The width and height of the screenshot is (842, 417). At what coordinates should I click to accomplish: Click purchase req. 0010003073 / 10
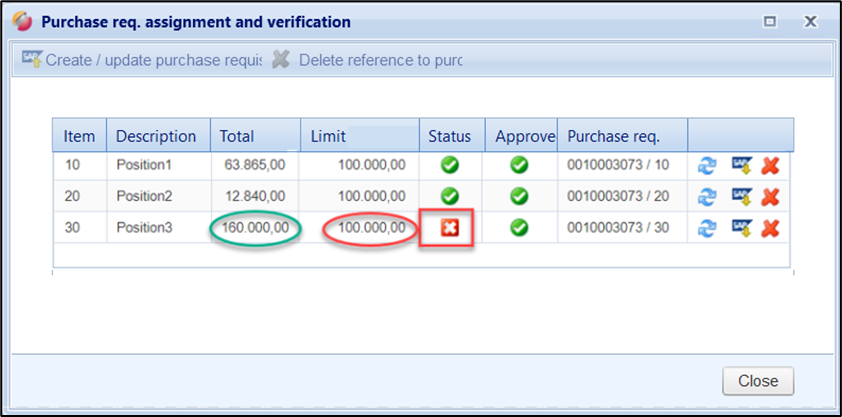click(x=618, y=165)
